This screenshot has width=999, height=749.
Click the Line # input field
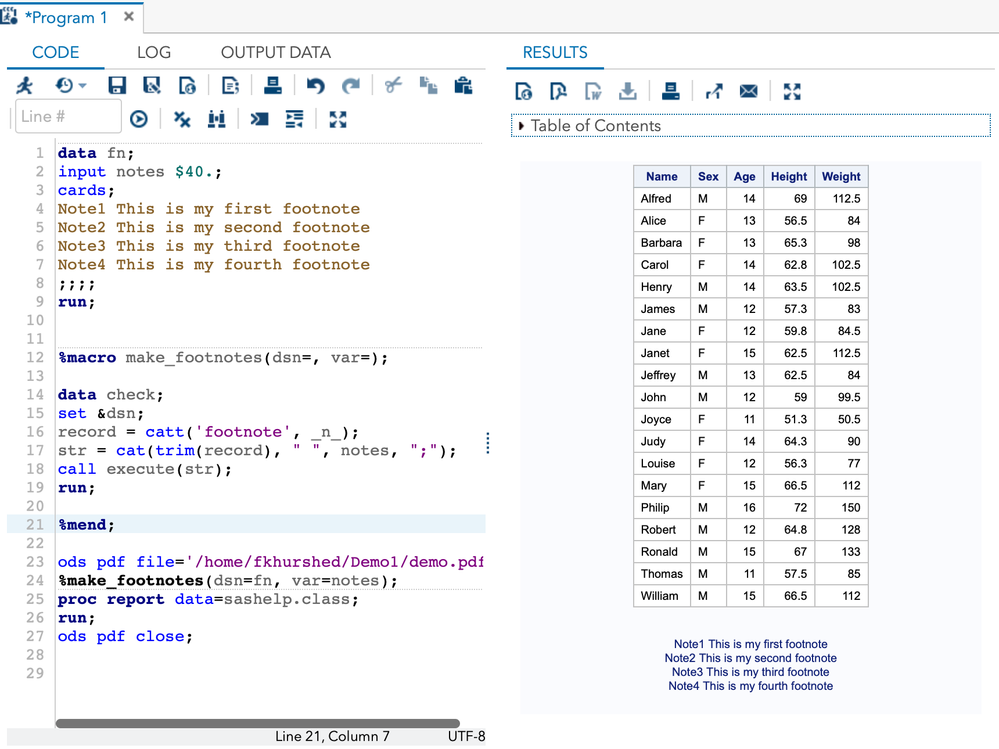[68, 117]
